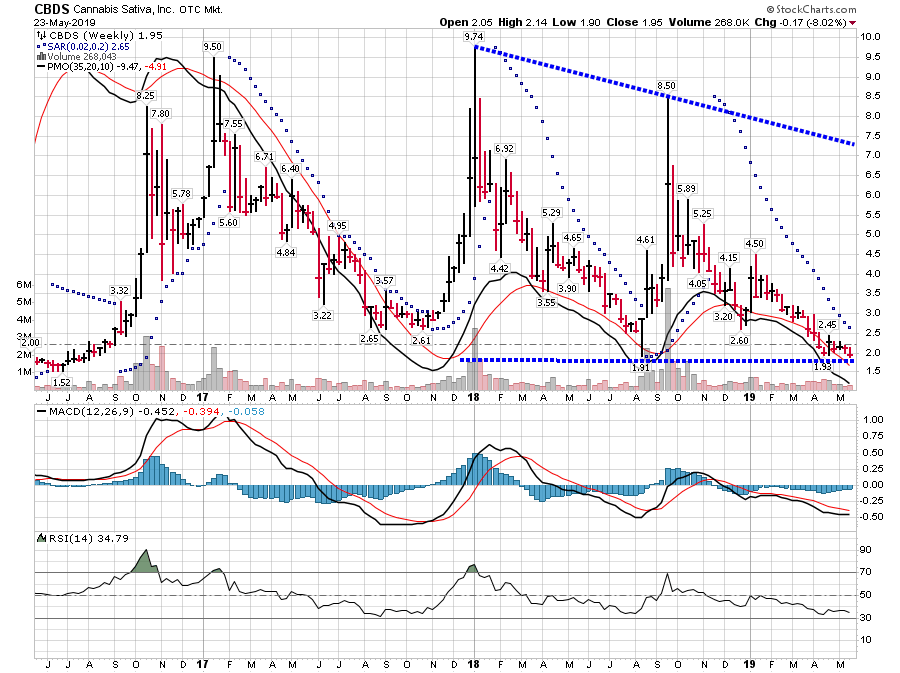900x673 pixels.
Task: Click the blue dotted SAR legend icon
Action: click(40, 46)
